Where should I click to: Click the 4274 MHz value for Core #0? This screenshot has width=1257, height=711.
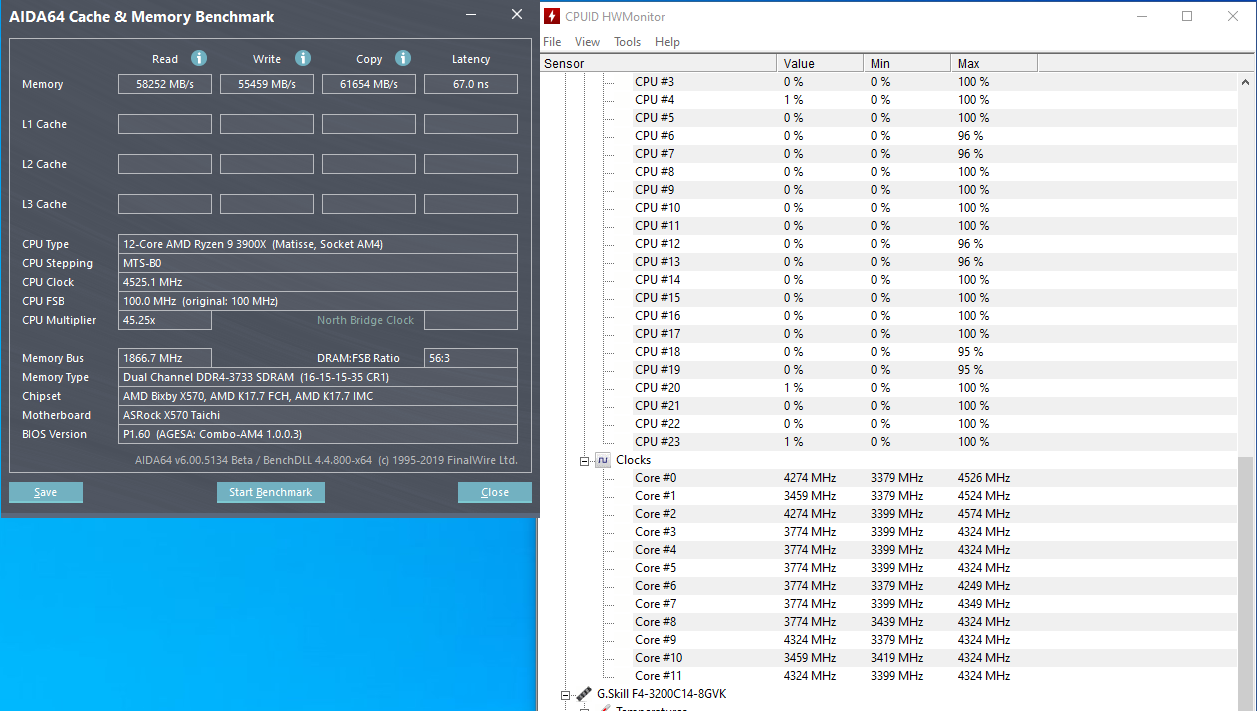tap(810, 478)
